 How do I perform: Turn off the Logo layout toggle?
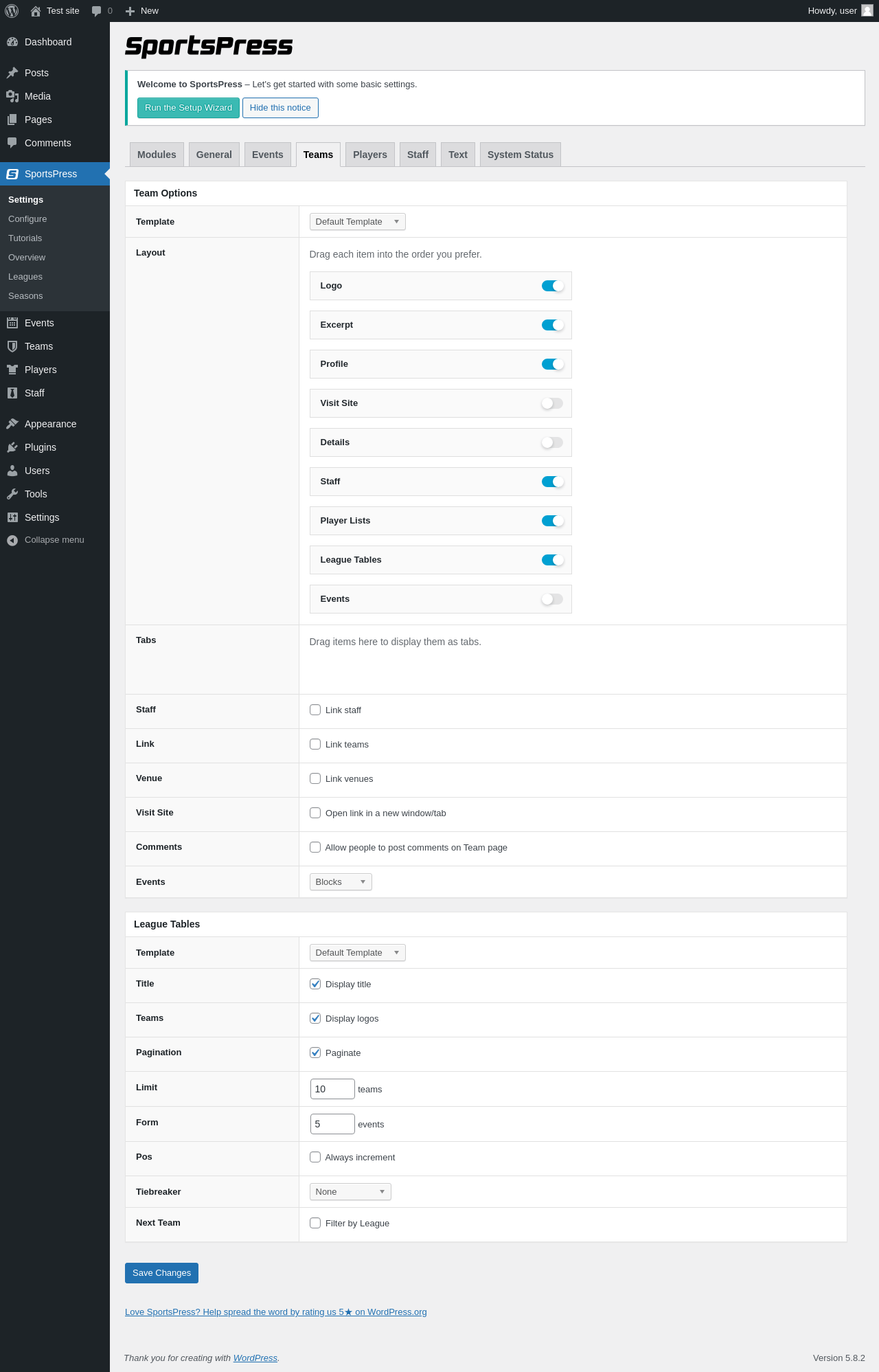pyautogui.click(x=552, y=286)
